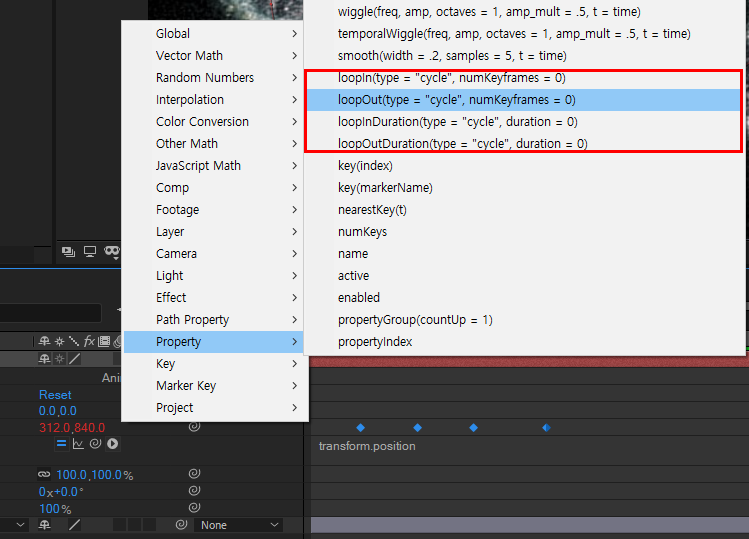Click the Position expression pick whip
749x539 pixels.
[96, 443]
